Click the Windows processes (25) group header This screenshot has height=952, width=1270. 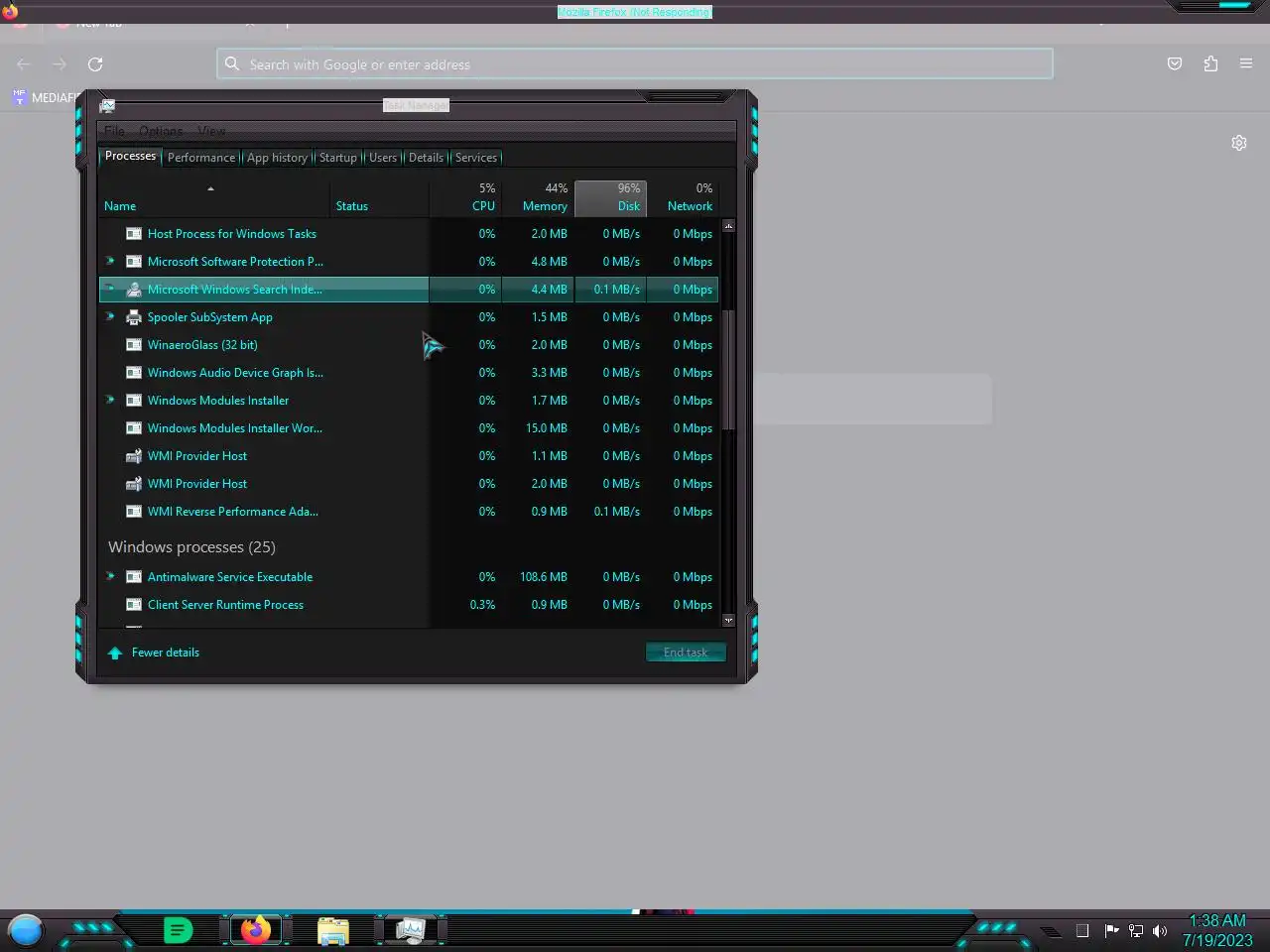click(x=191, y=547)
